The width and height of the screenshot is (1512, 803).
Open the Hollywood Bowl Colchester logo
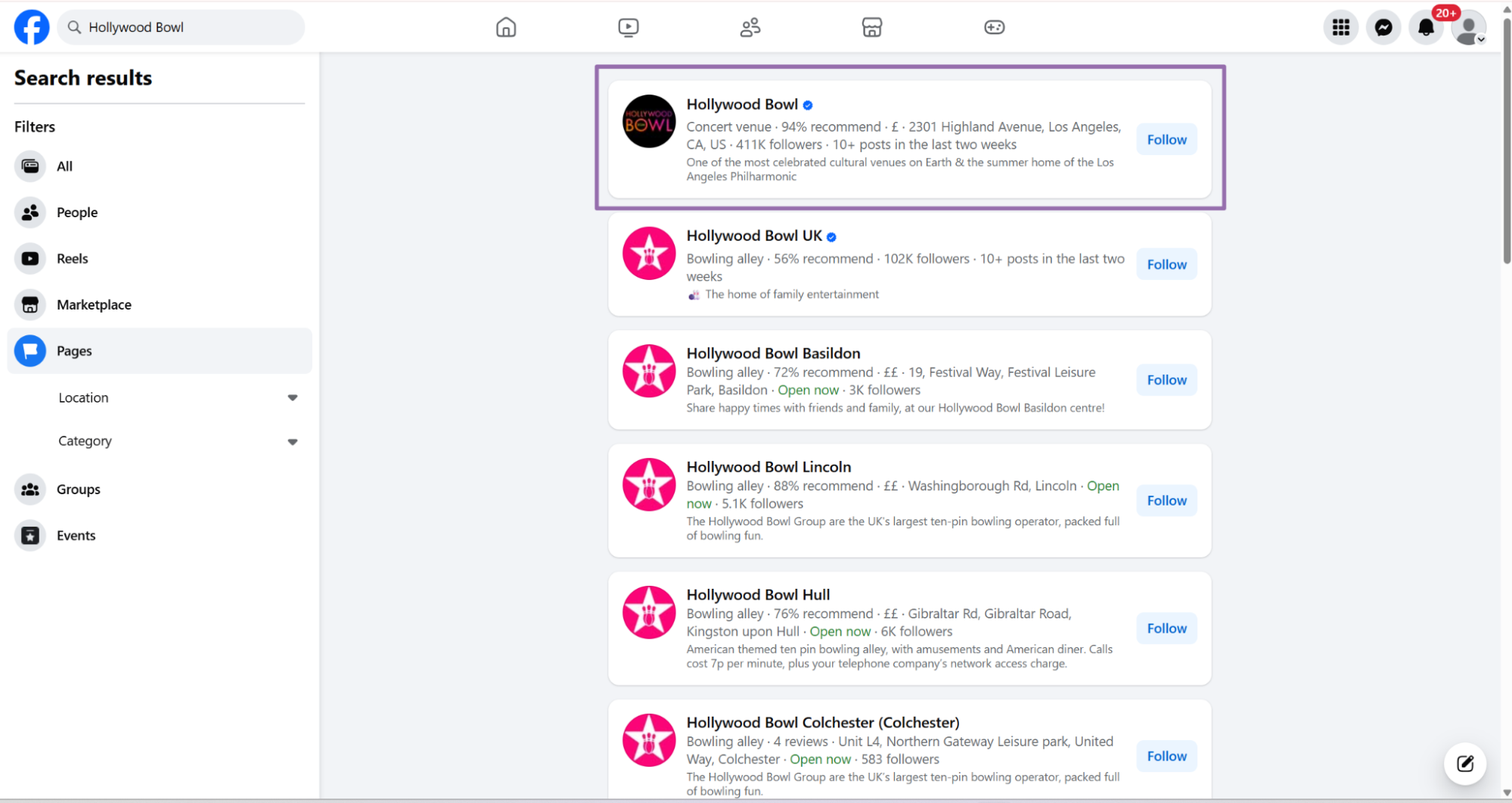(x=649, y=740)
